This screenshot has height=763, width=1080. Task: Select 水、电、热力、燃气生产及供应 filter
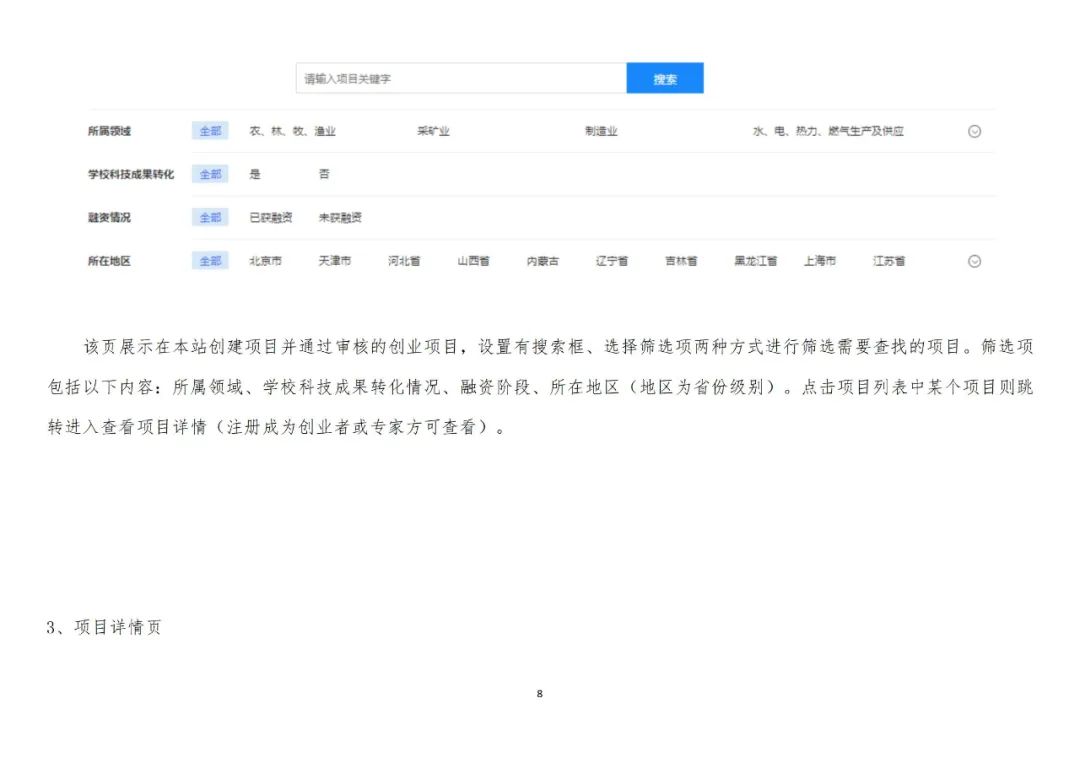click(x=828, y=131)
